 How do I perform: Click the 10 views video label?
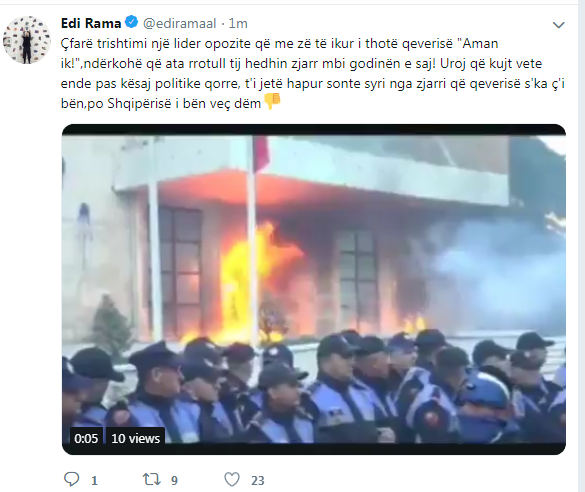135,438
